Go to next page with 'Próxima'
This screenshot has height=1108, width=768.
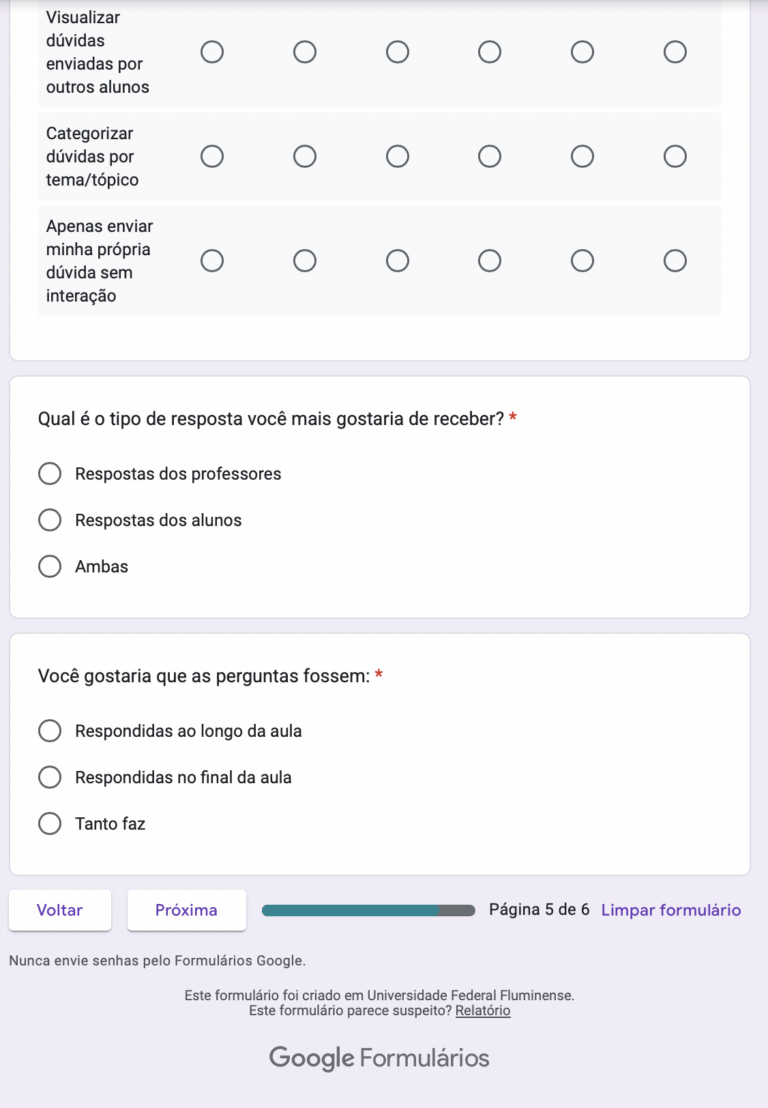[186, 910]
